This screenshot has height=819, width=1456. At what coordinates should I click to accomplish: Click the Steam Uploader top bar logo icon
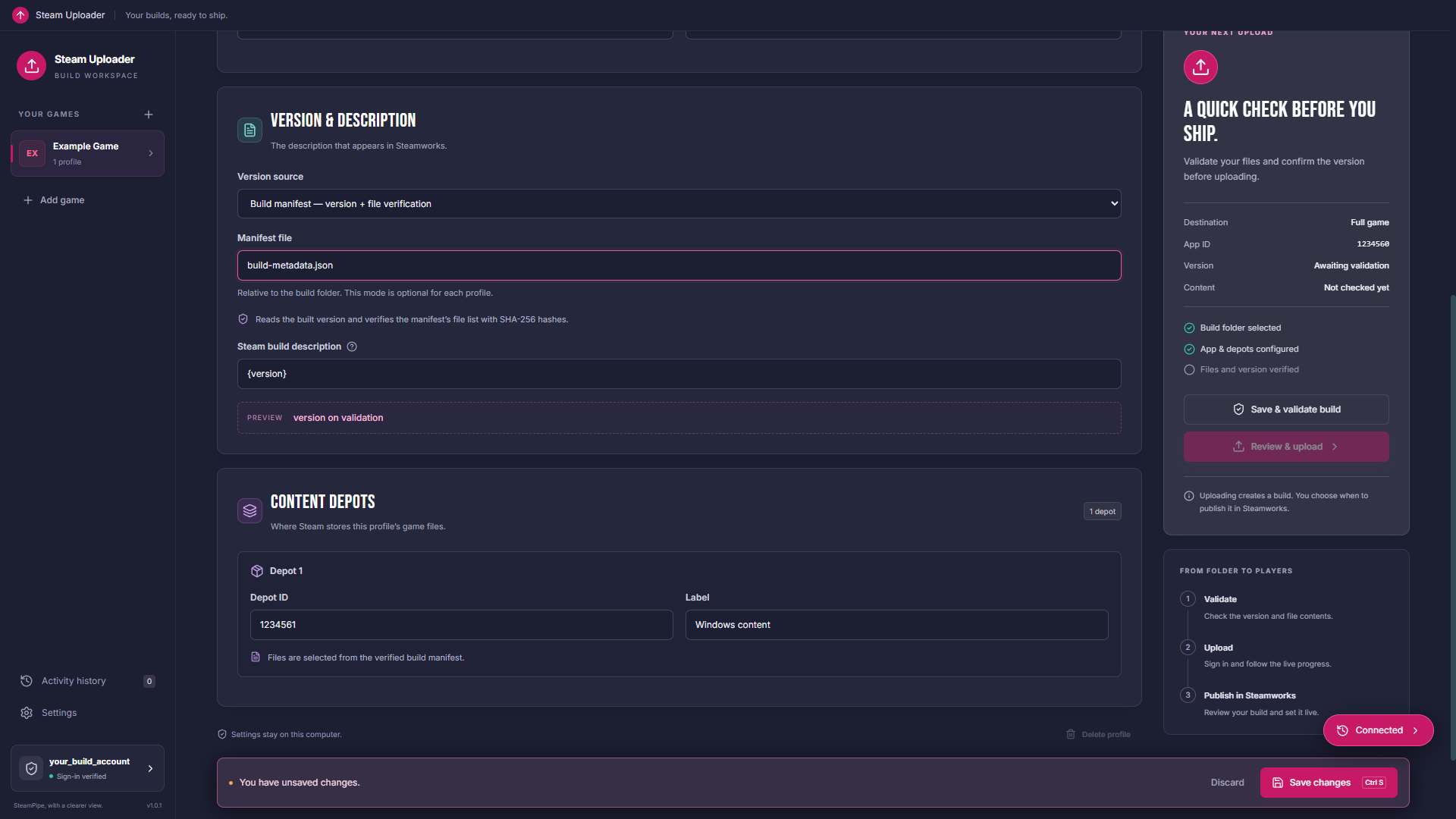(x=20, y=15)
